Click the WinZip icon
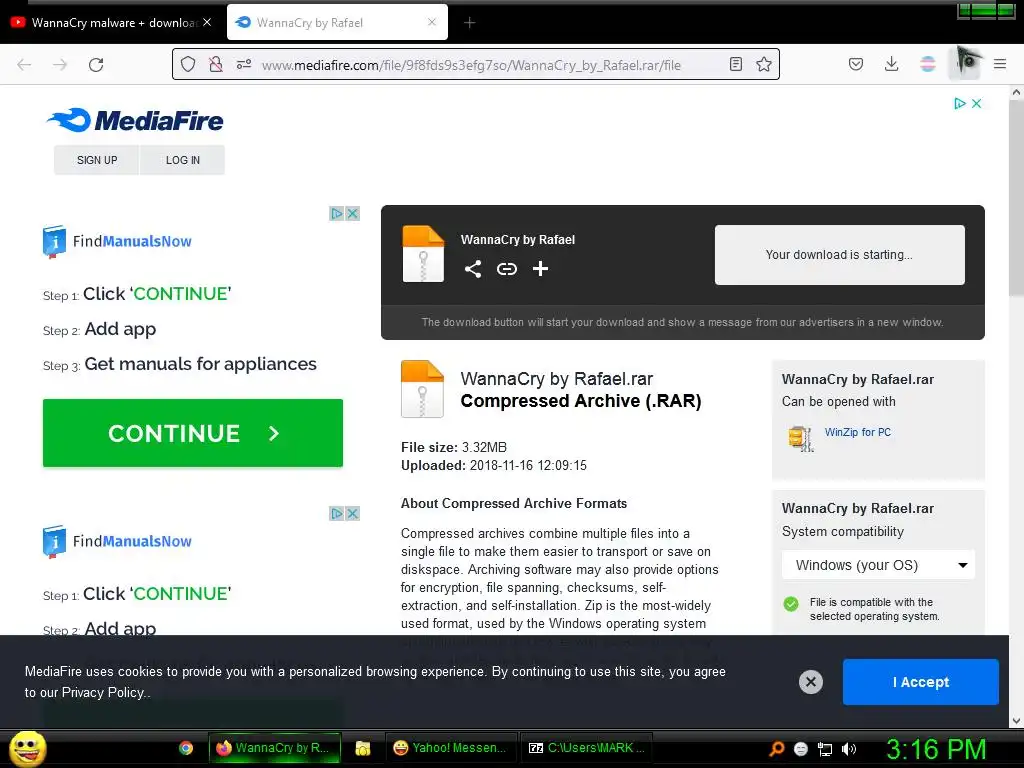This screenshot has height=768, width=1024. (x=801, y=438)
